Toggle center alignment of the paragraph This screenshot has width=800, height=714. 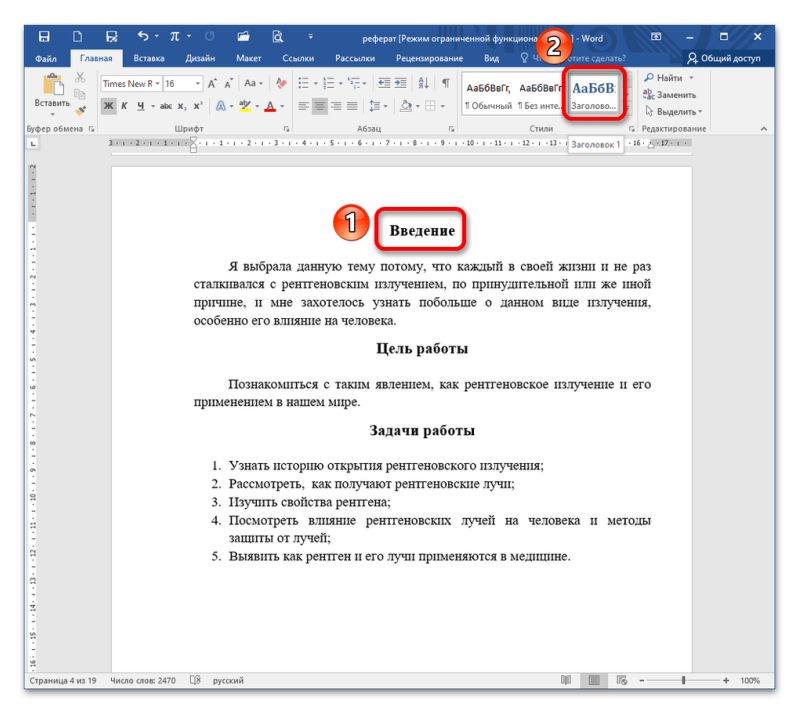pyautogui.click(x=319, y=106)
